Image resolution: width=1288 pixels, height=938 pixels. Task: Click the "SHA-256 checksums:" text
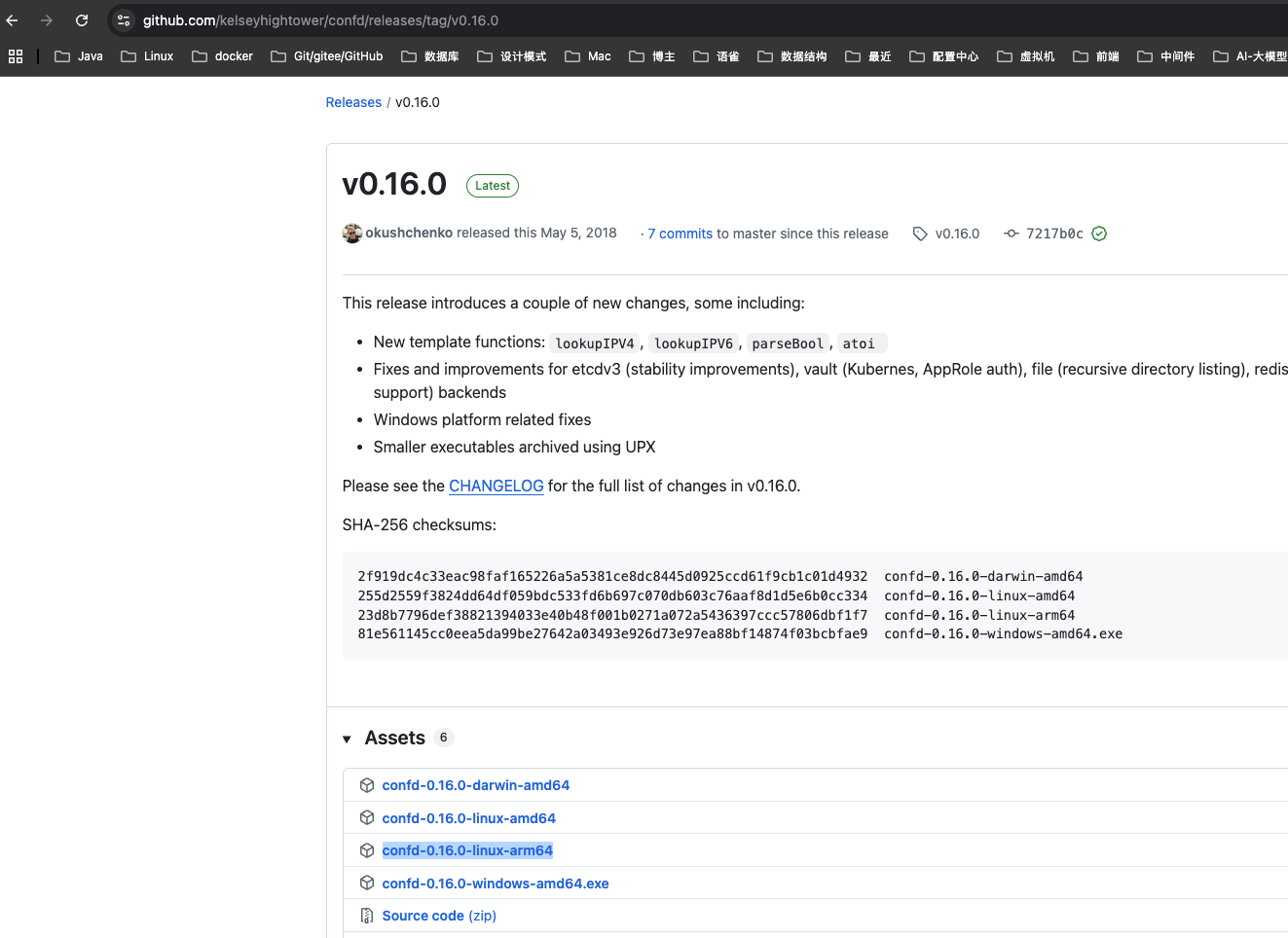coord(420,524)
